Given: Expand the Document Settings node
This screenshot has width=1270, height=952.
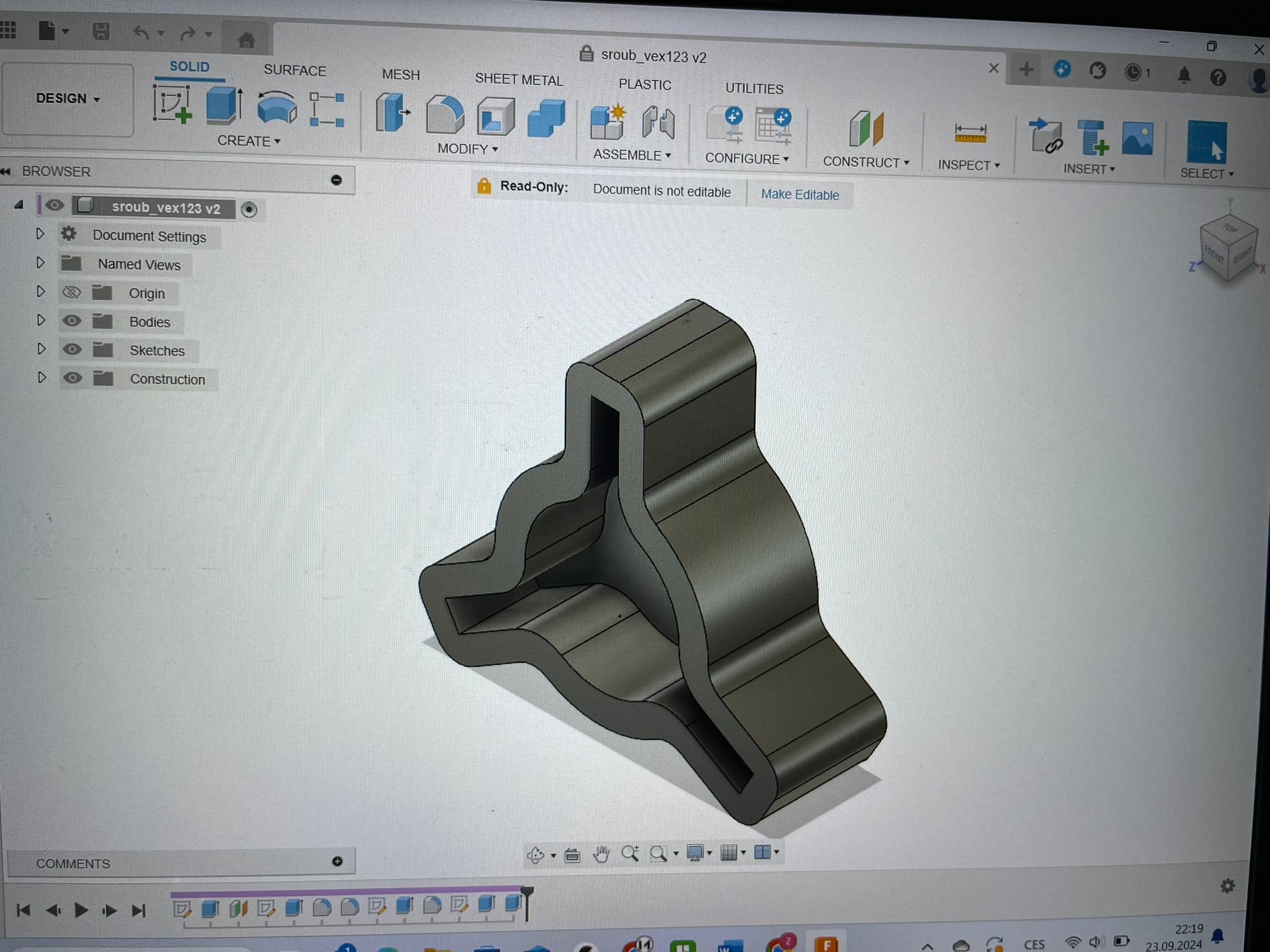Looking at the screenshot, I should pos(40,234).
